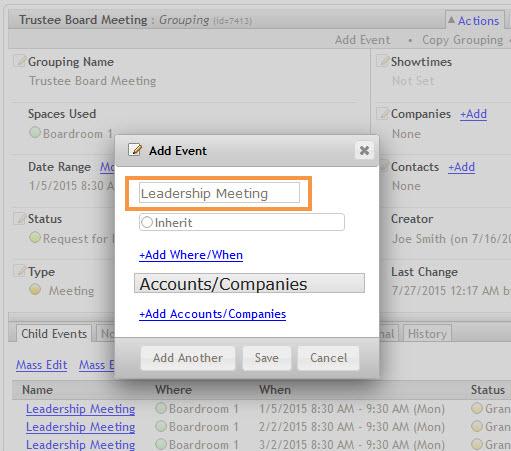This screenshot has height=451, width=511.
Task: Click +Add Accounts/Companies link
Action: point(213,314)
